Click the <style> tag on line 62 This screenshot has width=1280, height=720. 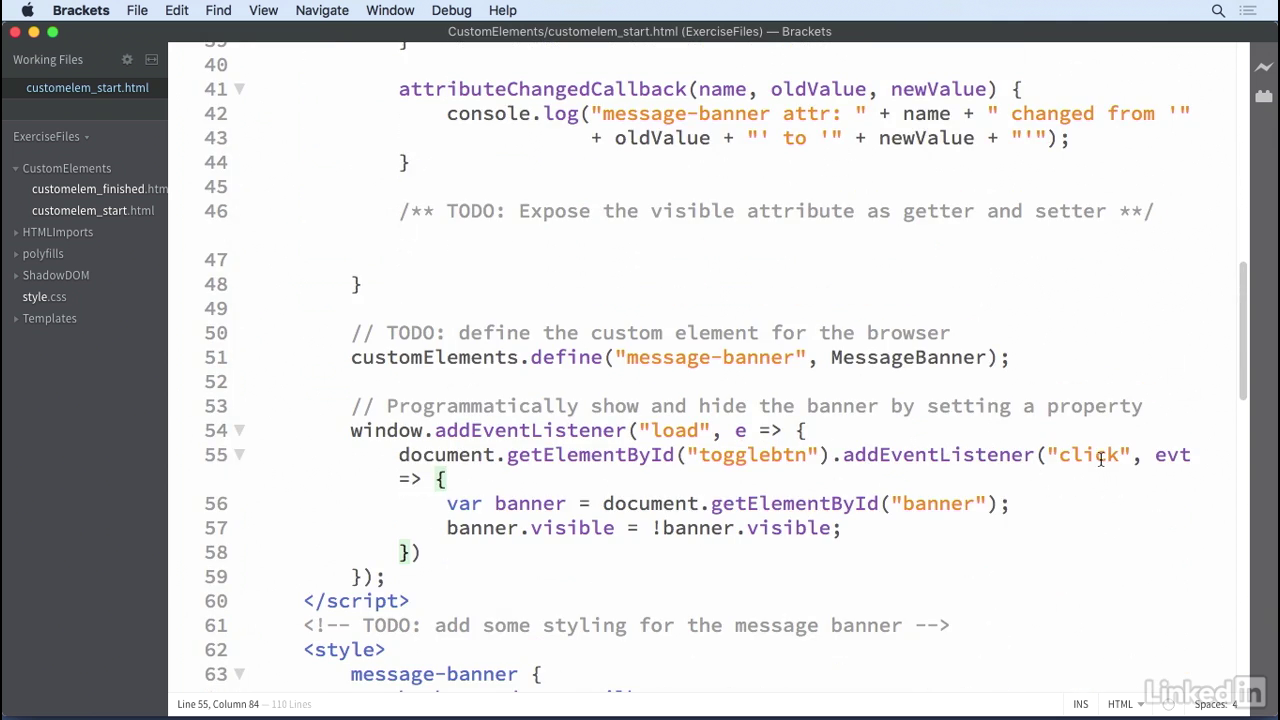[x=344, y=650]
